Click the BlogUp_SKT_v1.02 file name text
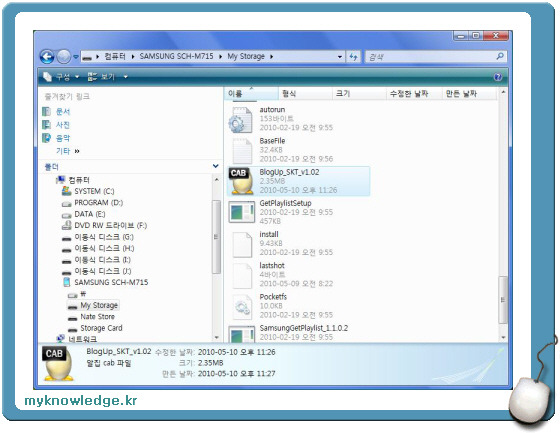This screenshot has height=433, width=560. pyautogui.click(x=289, y=172)
